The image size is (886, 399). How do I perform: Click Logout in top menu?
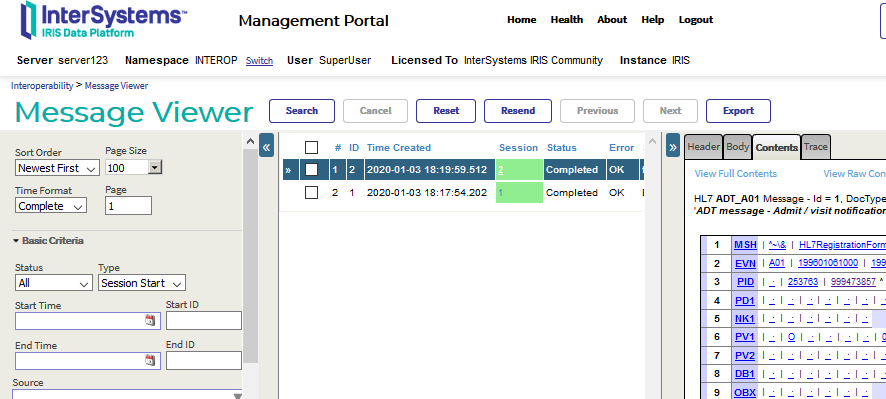[696, 20]
